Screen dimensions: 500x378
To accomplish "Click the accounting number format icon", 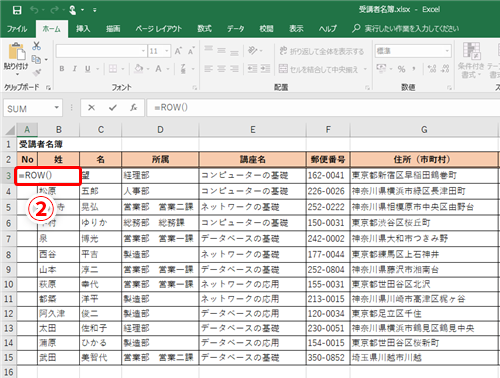I will [x=381, y=68].
